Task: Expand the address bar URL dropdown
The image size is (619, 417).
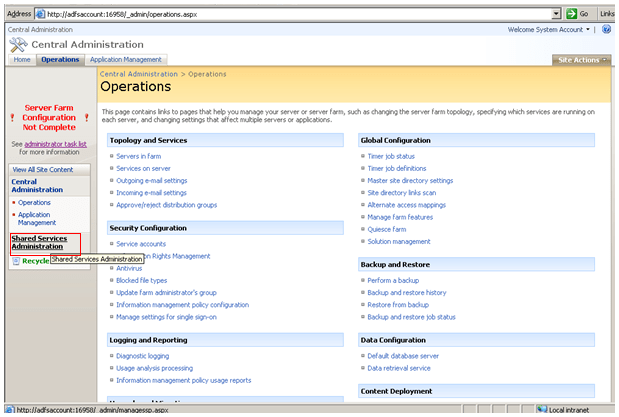Action: [555, 14]
